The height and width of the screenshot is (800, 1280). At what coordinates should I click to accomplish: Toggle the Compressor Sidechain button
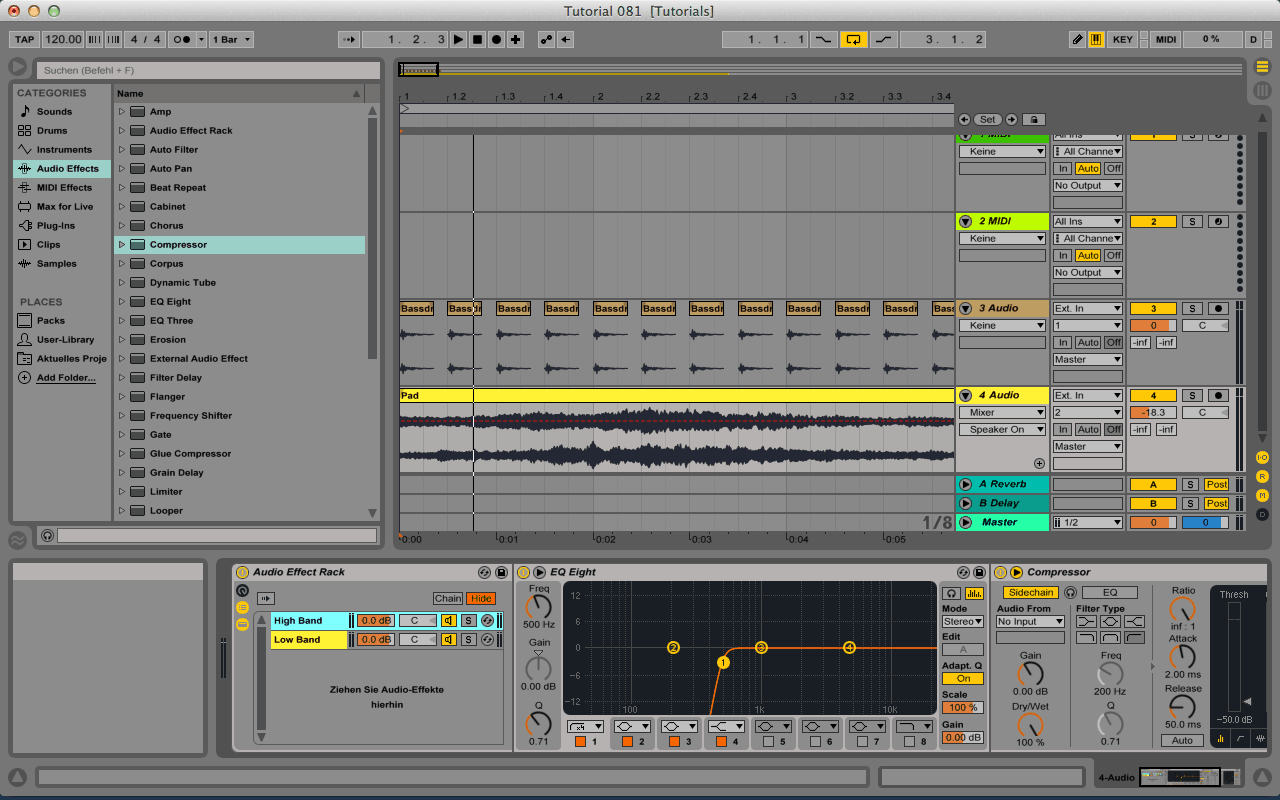tap(1029, 593)
